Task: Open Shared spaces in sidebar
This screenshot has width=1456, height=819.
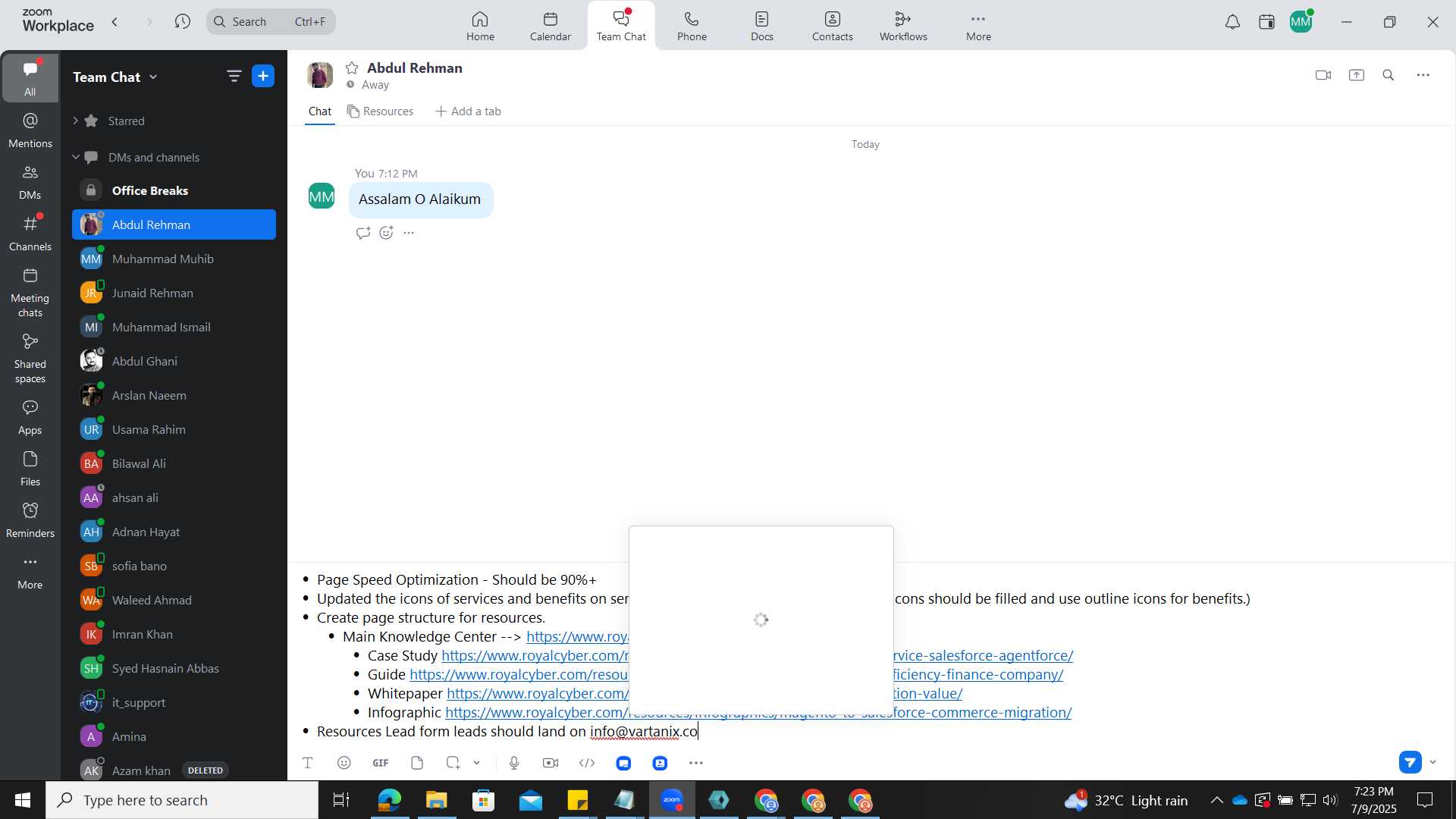Action: point(30,359)
